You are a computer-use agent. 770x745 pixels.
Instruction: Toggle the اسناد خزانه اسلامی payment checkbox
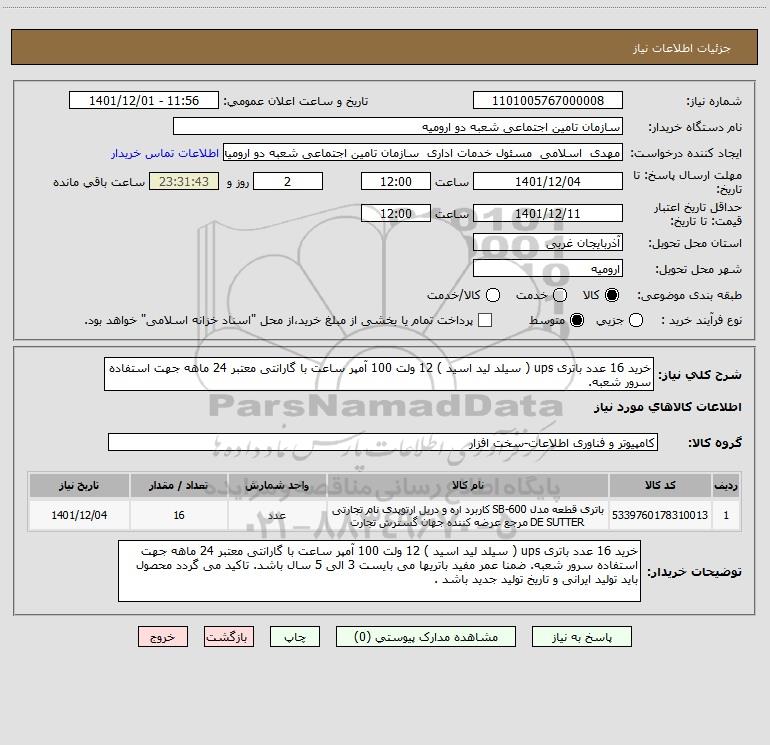(x=485, y=320)
